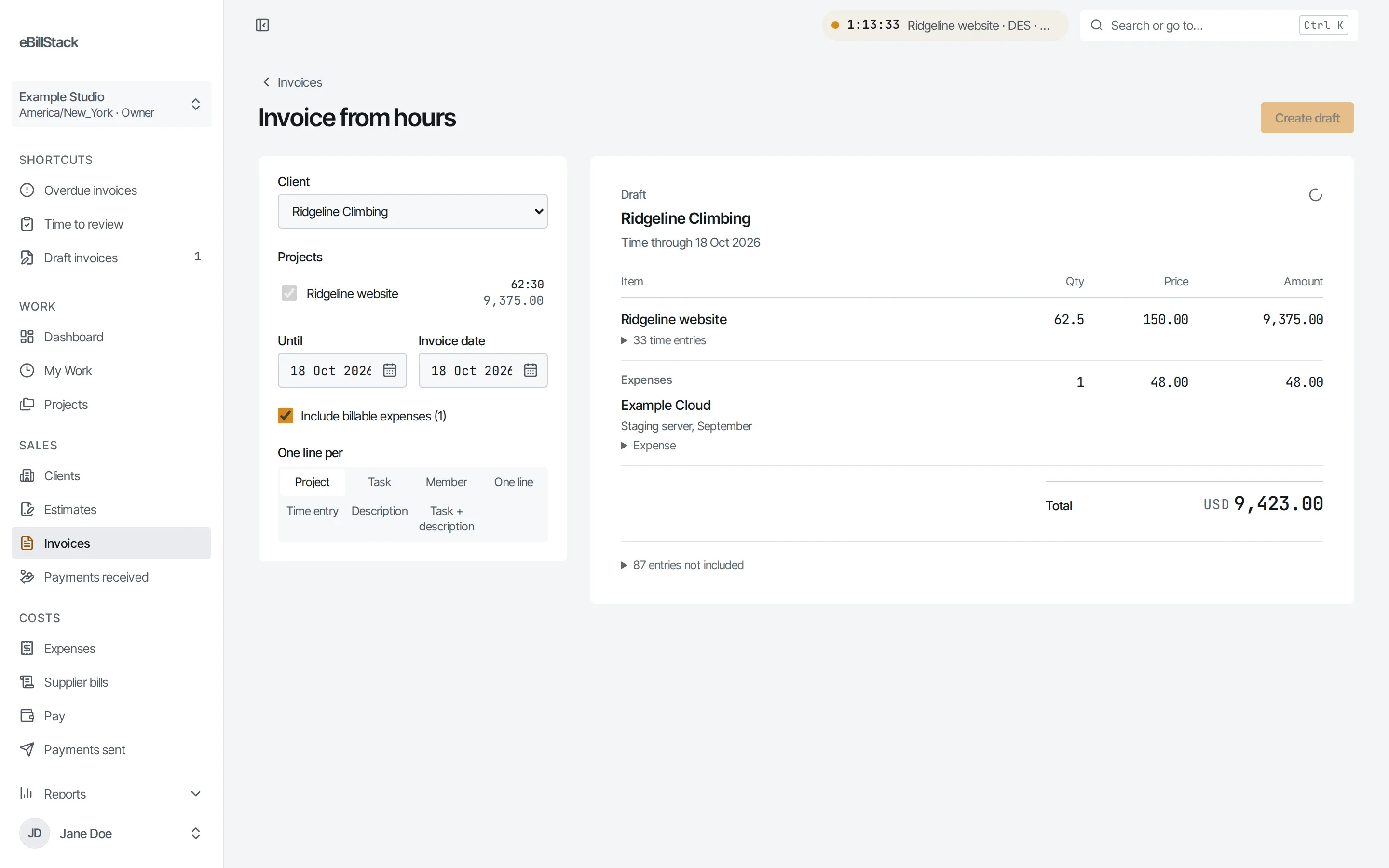This screenshot has width=1389, height=868.
Task: Open Overdue invoices shortcut
Action: (111, 190)
